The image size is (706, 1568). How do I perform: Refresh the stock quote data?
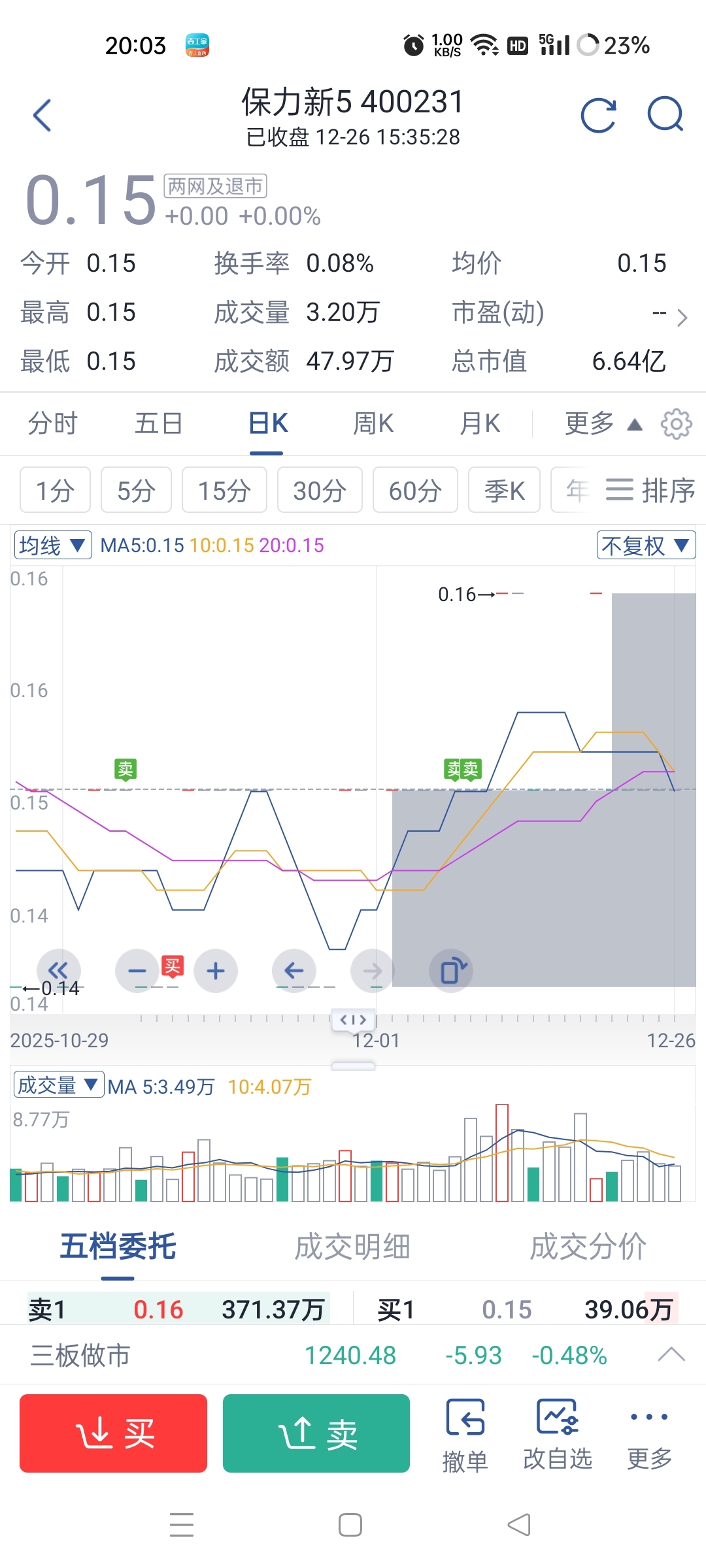(598, 116)
